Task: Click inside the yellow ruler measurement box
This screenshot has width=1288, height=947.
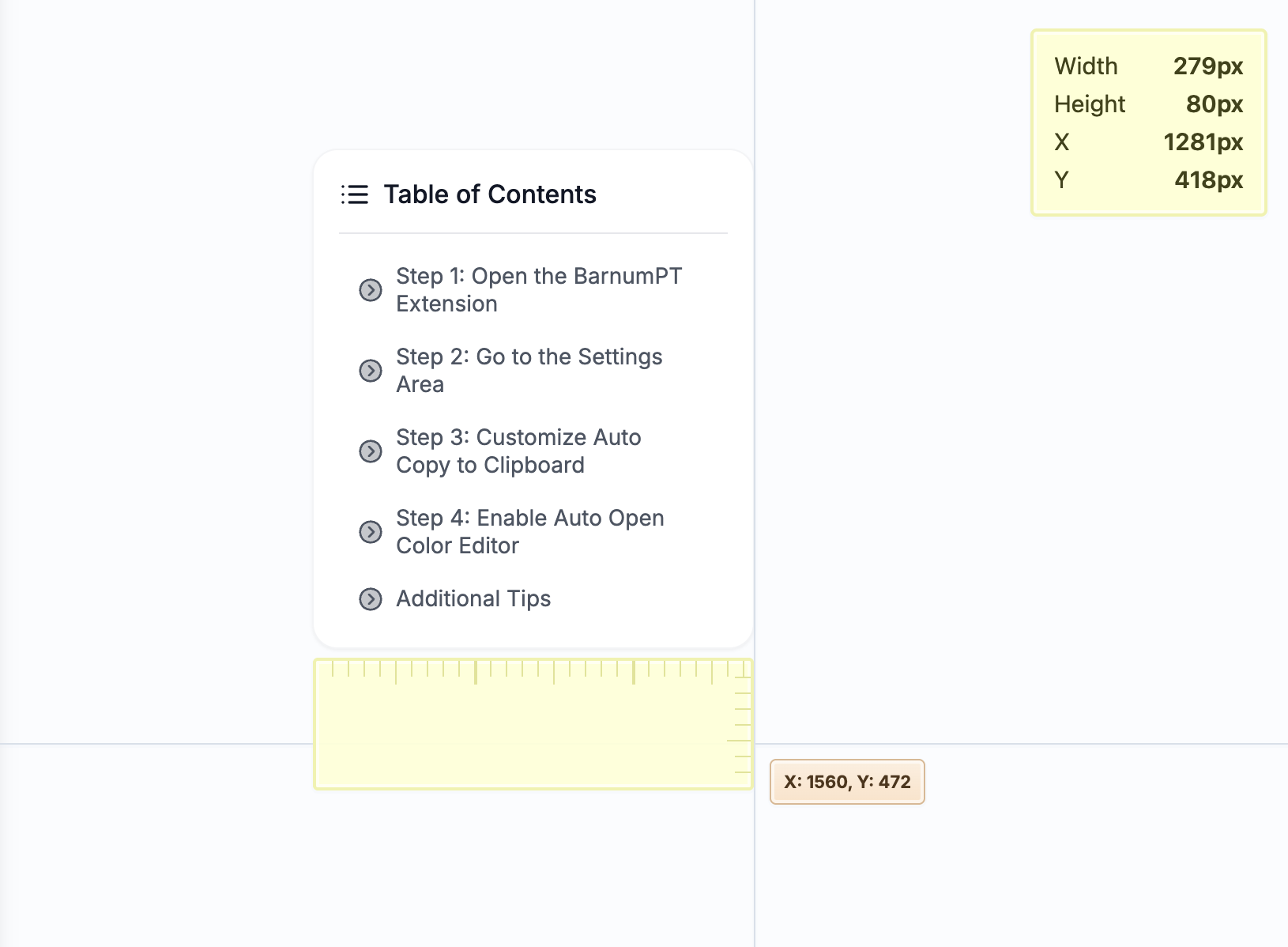Action: [x=522, y=735]
